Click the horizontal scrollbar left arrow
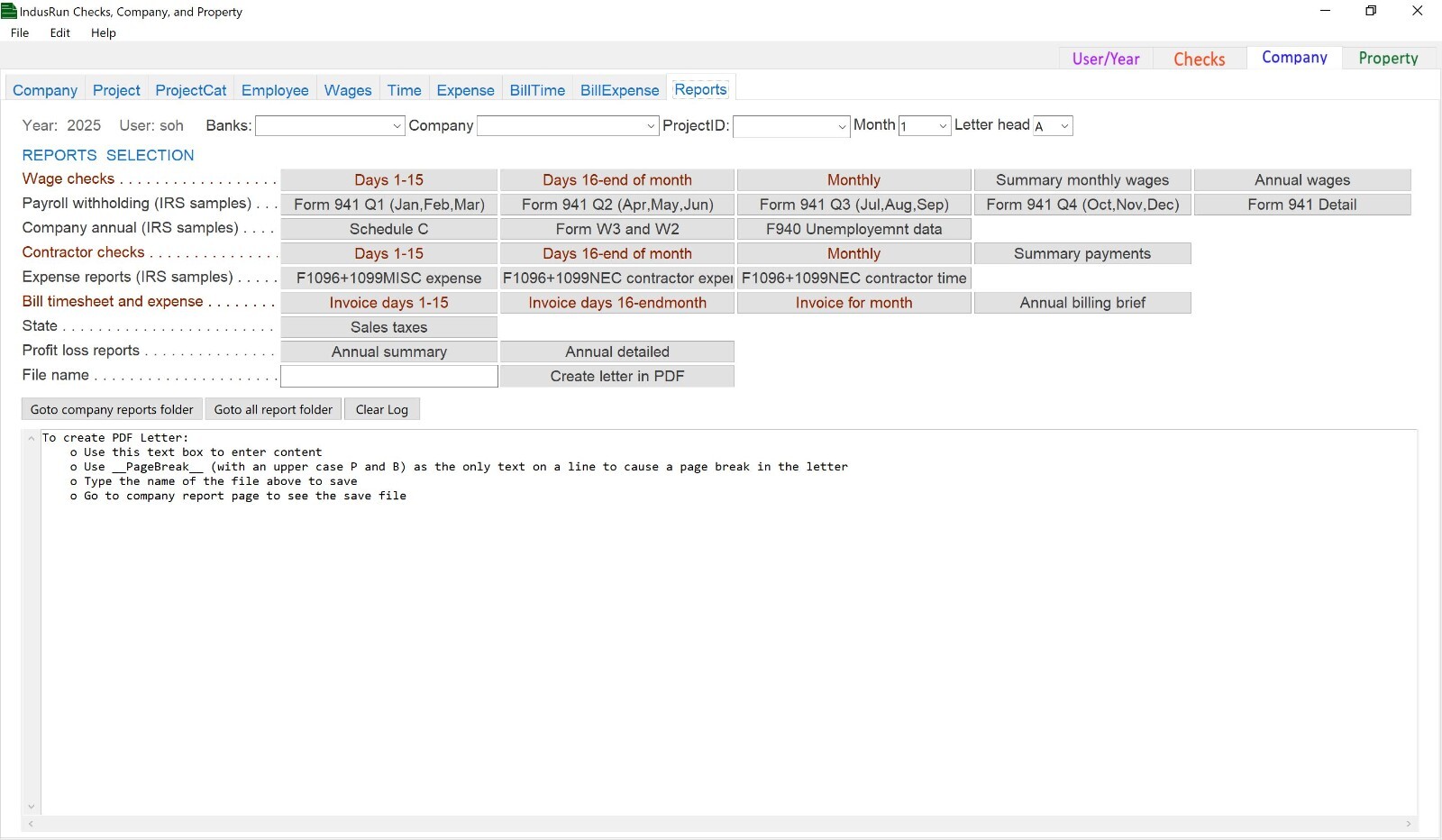 32,824
